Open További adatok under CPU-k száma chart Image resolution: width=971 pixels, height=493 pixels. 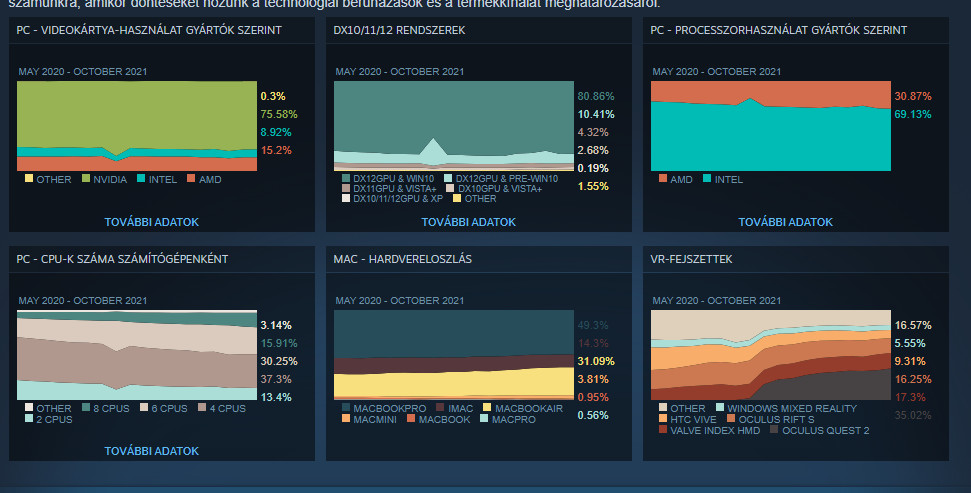point(152,451)
